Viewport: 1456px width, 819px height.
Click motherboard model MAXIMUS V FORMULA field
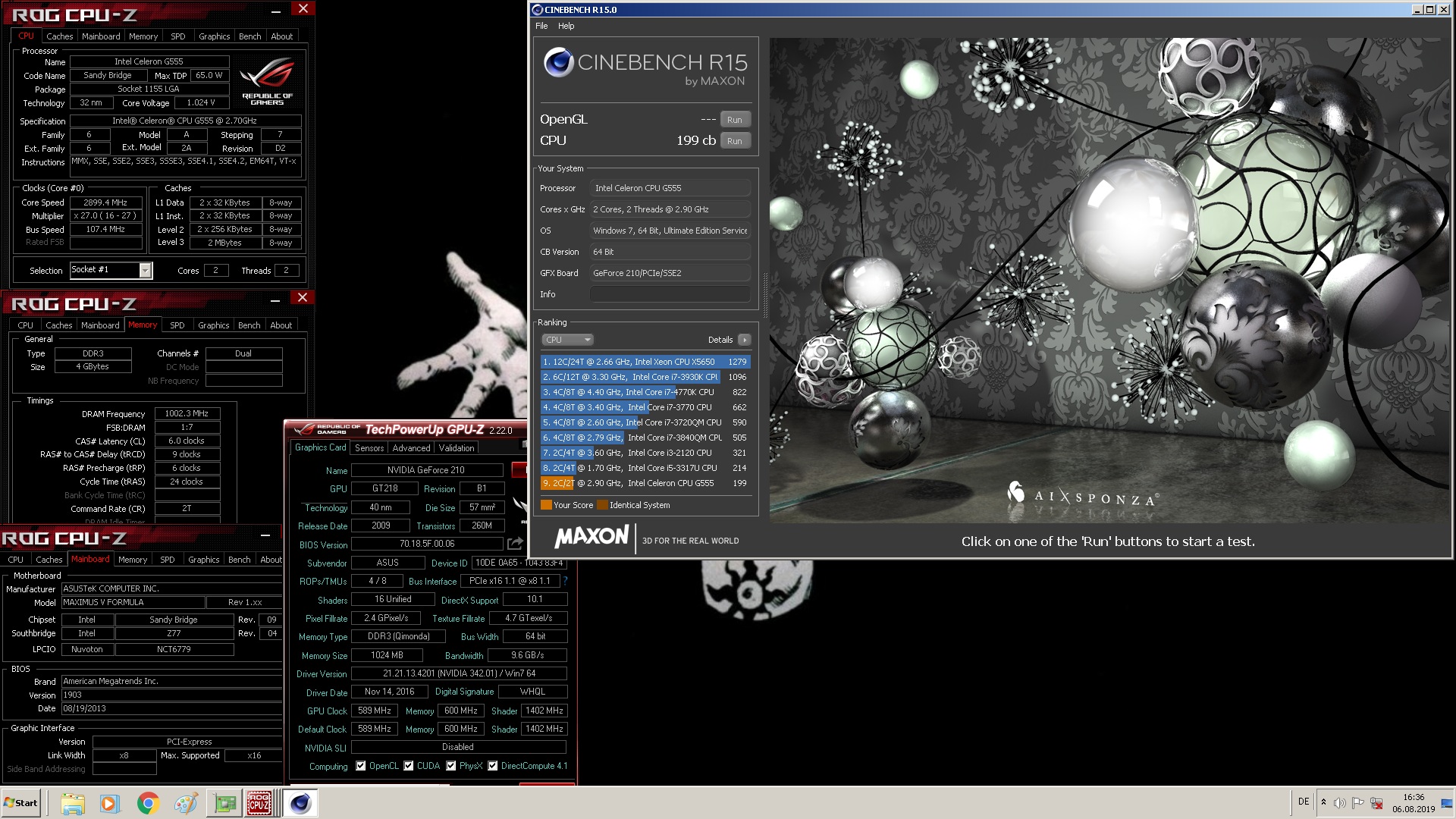pos(133,602)
